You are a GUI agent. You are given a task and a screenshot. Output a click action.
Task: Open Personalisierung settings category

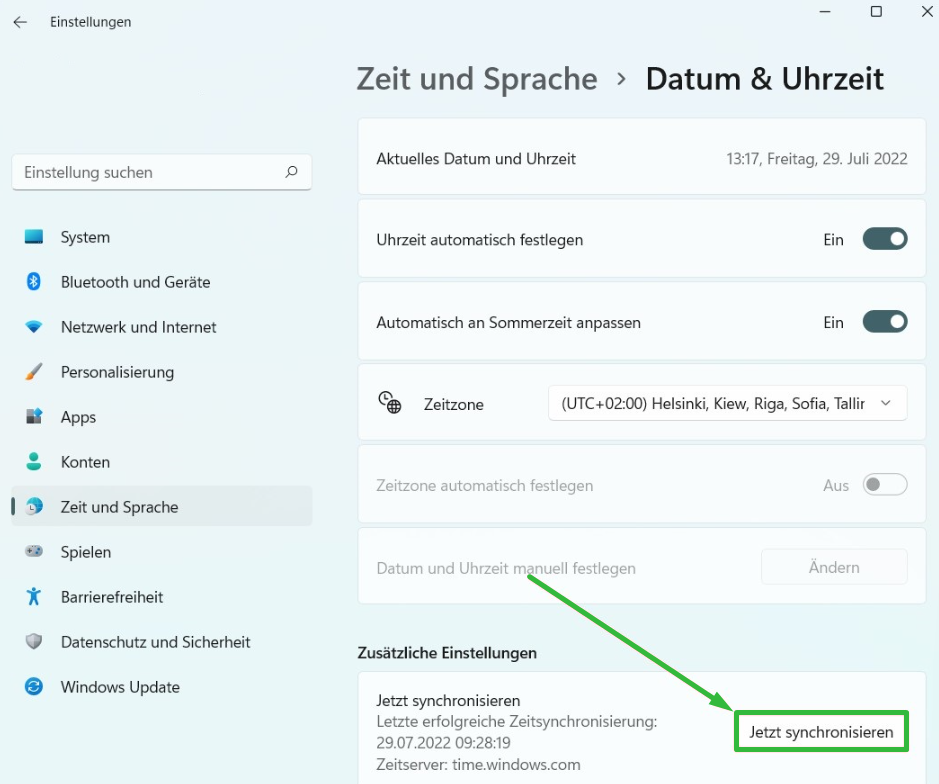162,372
